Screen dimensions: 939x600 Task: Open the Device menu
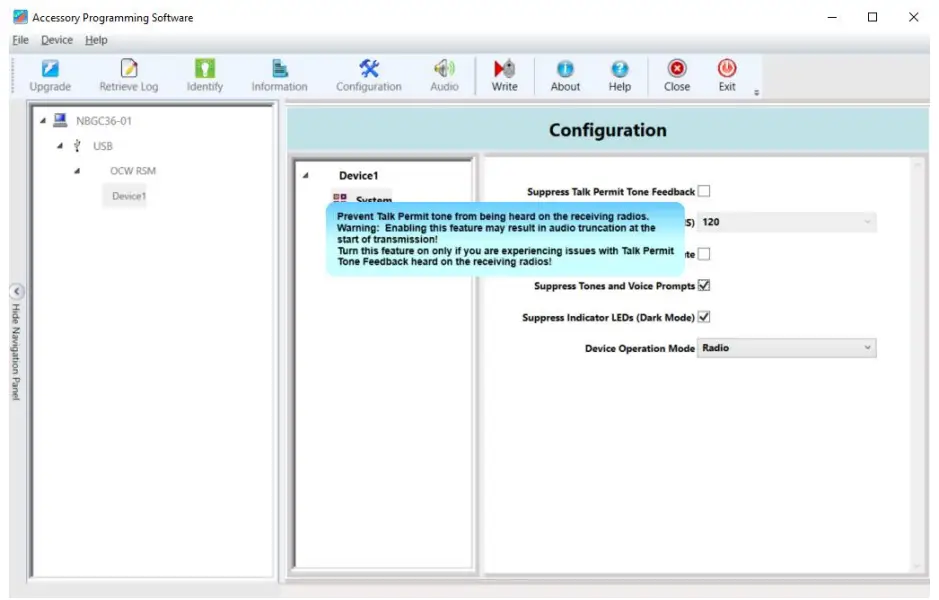point(56,40)
